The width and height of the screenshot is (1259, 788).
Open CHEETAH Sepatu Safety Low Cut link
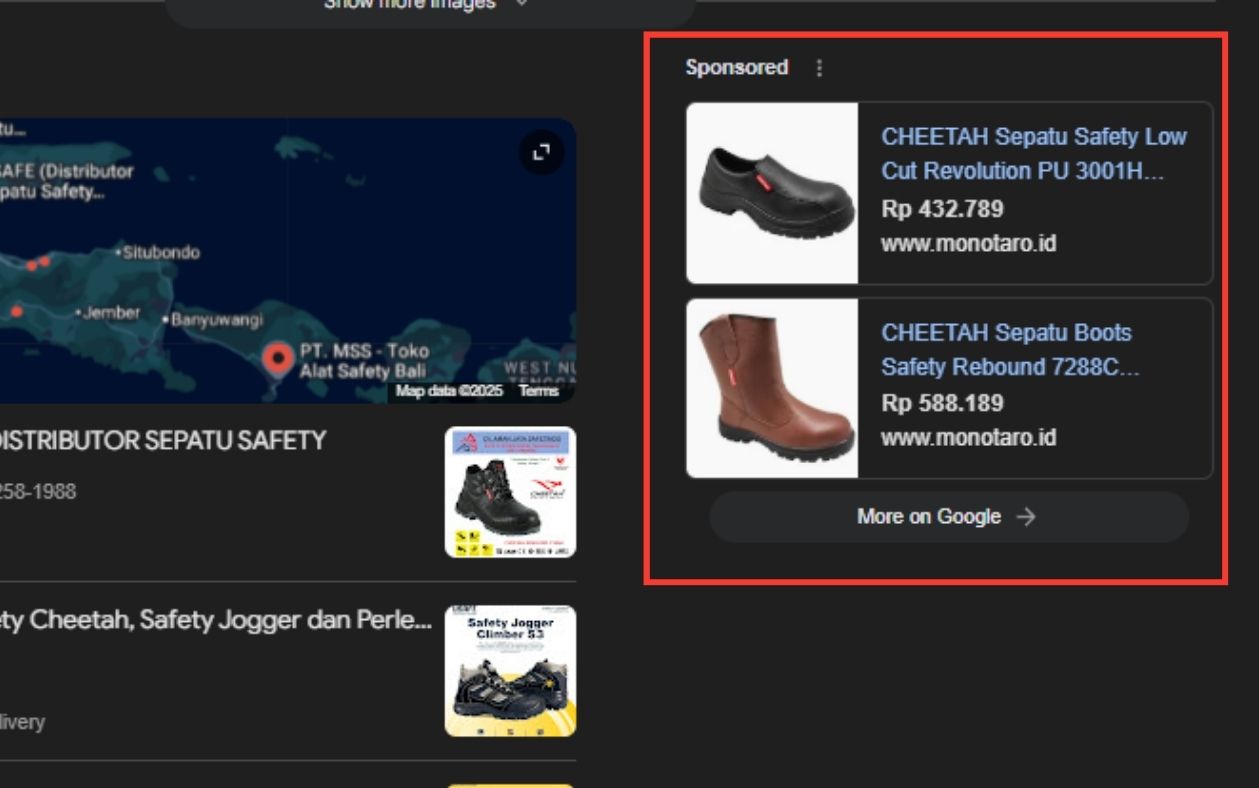click(x=1033, y=153)
